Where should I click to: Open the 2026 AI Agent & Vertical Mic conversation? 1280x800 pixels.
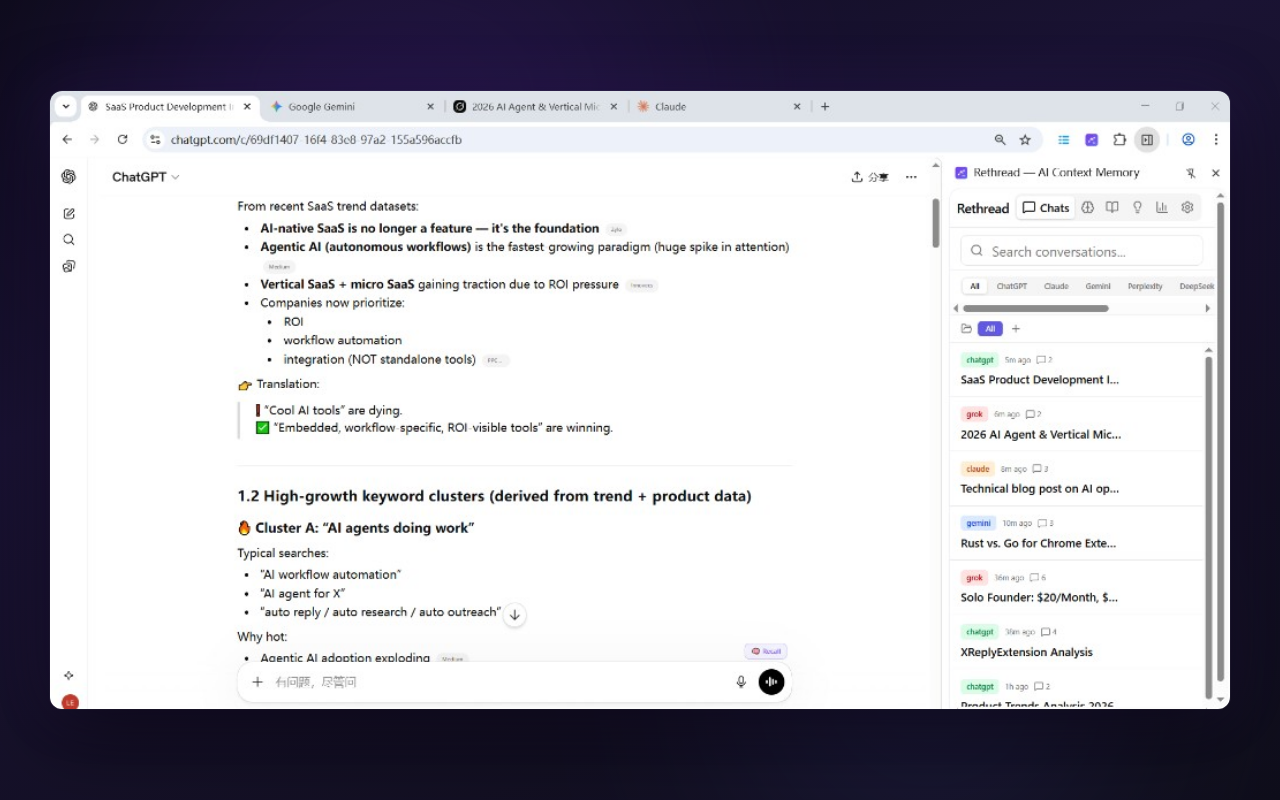tap(1075, 424)
